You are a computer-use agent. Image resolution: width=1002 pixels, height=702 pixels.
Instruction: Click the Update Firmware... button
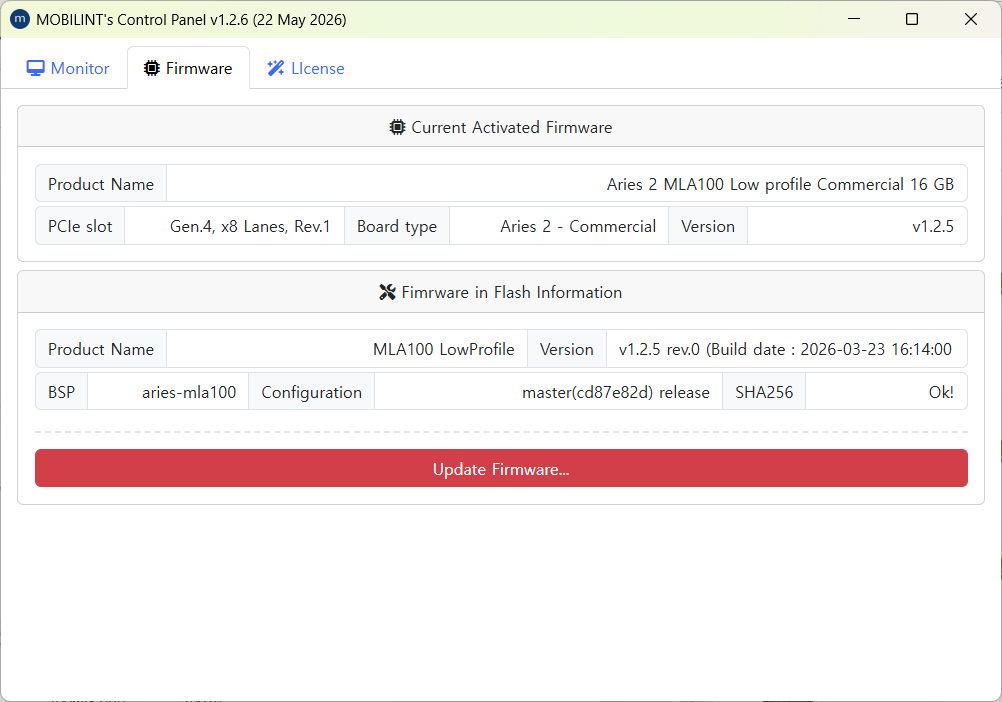tap(501, 468)
